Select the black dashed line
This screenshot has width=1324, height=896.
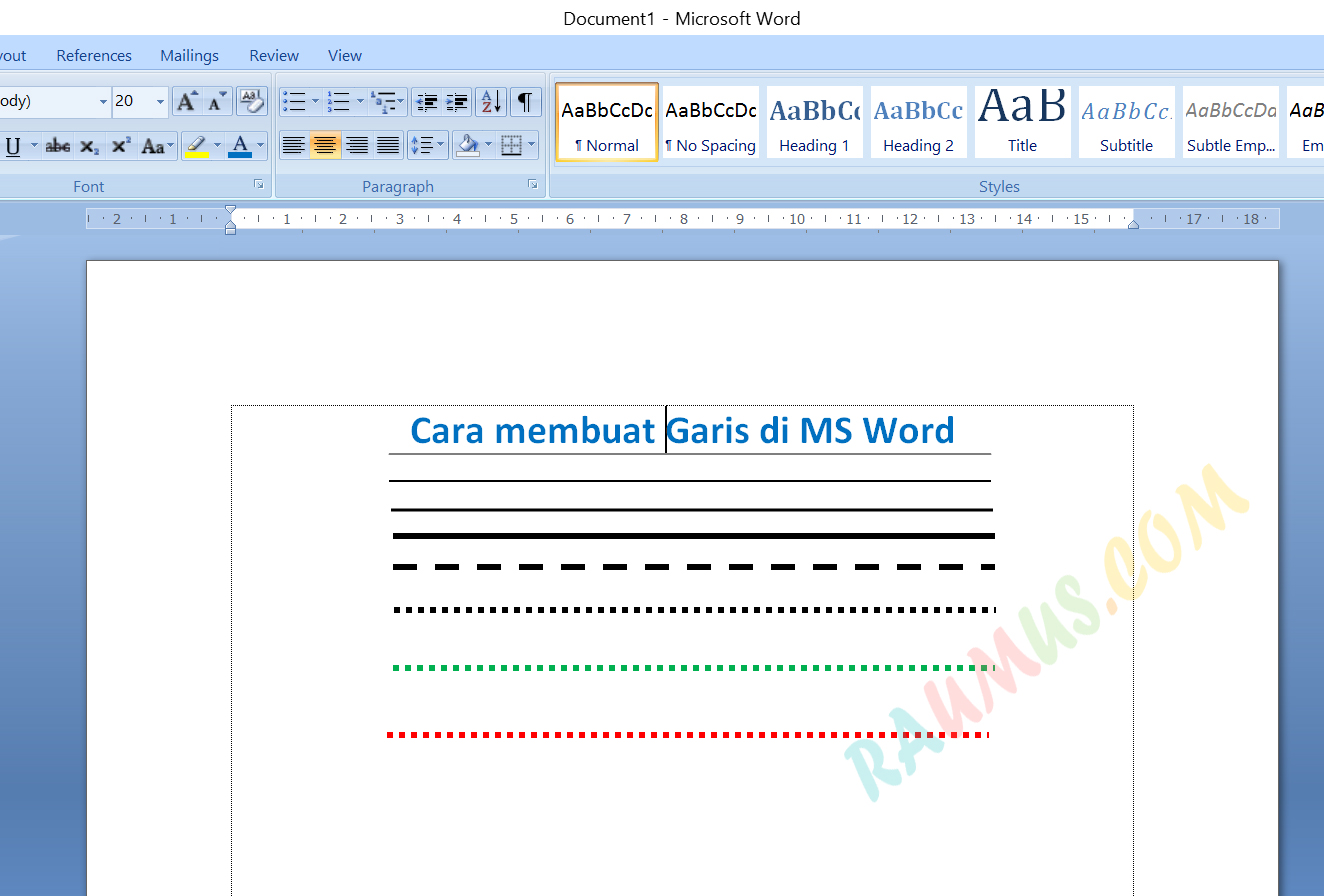pos(694,567)
